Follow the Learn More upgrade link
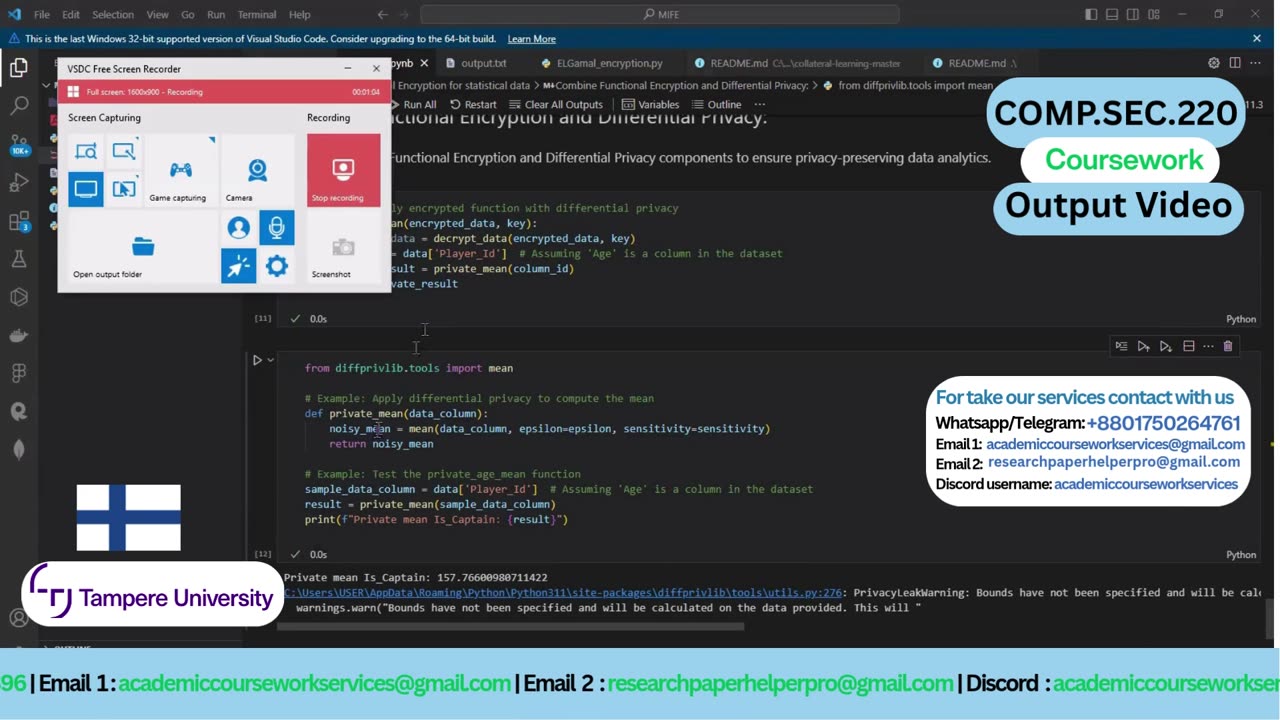The image size is (1280, 720). 531,39
